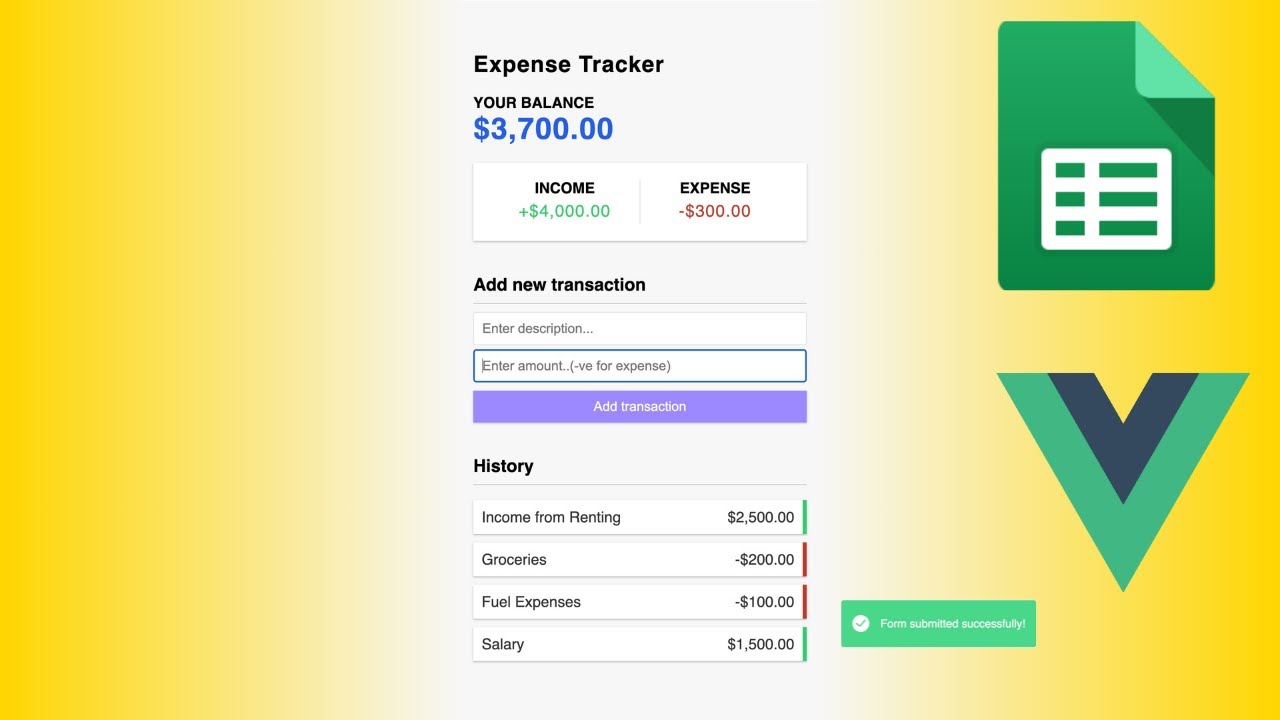The height and width of the screenshot is (720, 1280).
Task: Select the Fuel Expenses history entry
Action: click(x=640, y=602)
